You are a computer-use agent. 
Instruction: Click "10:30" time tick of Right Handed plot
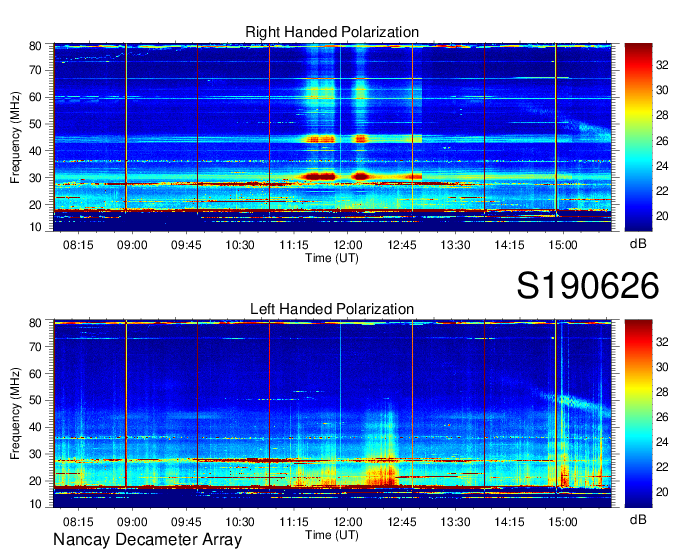240,245
